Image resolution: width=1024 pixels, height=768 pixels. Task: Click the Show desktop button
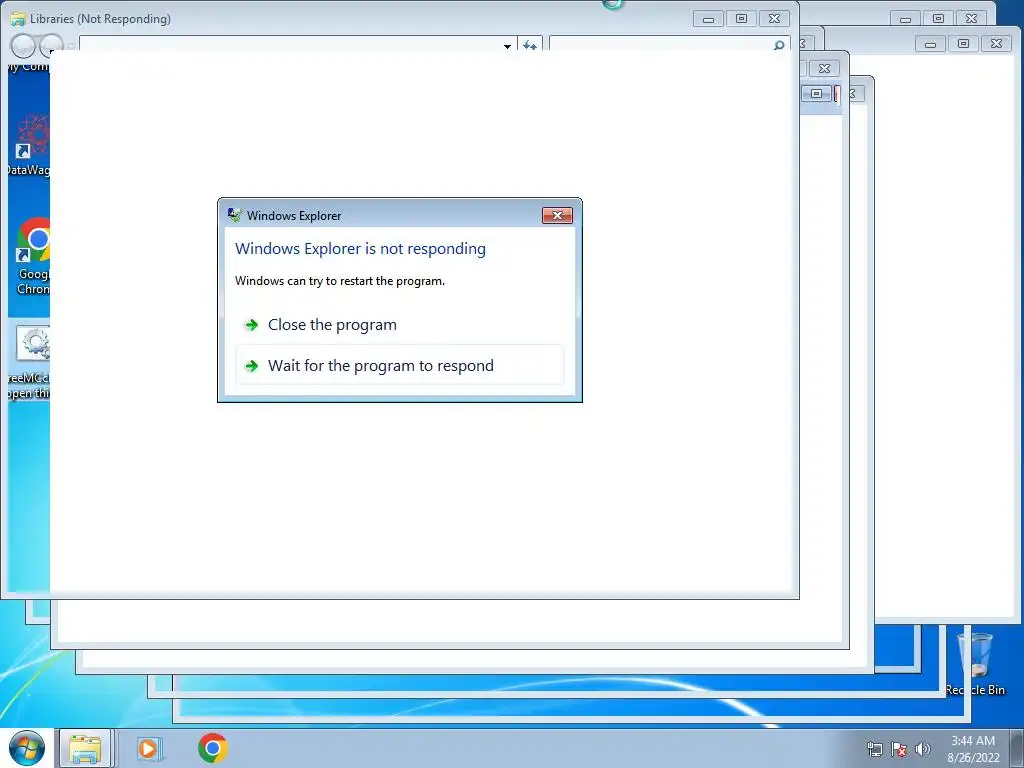coord(1017,748)
